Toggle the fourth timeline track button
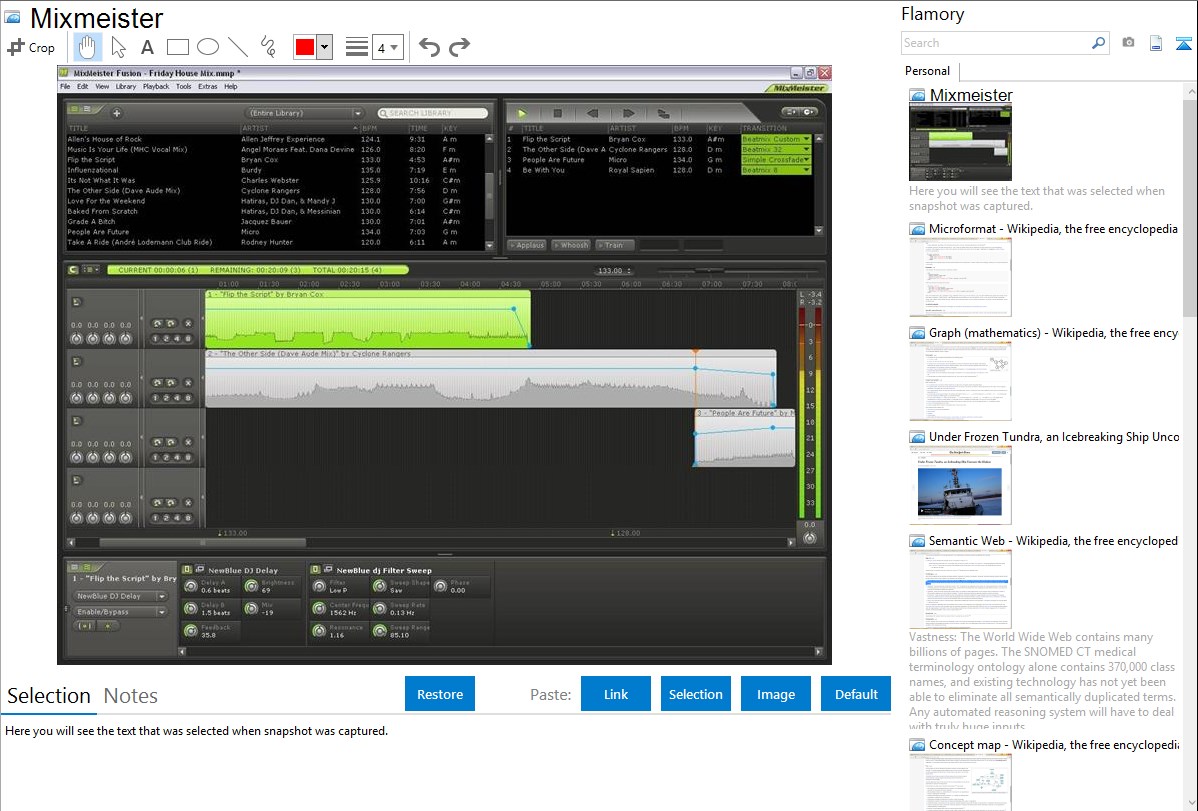Screen dimensions: 1198x811 (77, 480)
